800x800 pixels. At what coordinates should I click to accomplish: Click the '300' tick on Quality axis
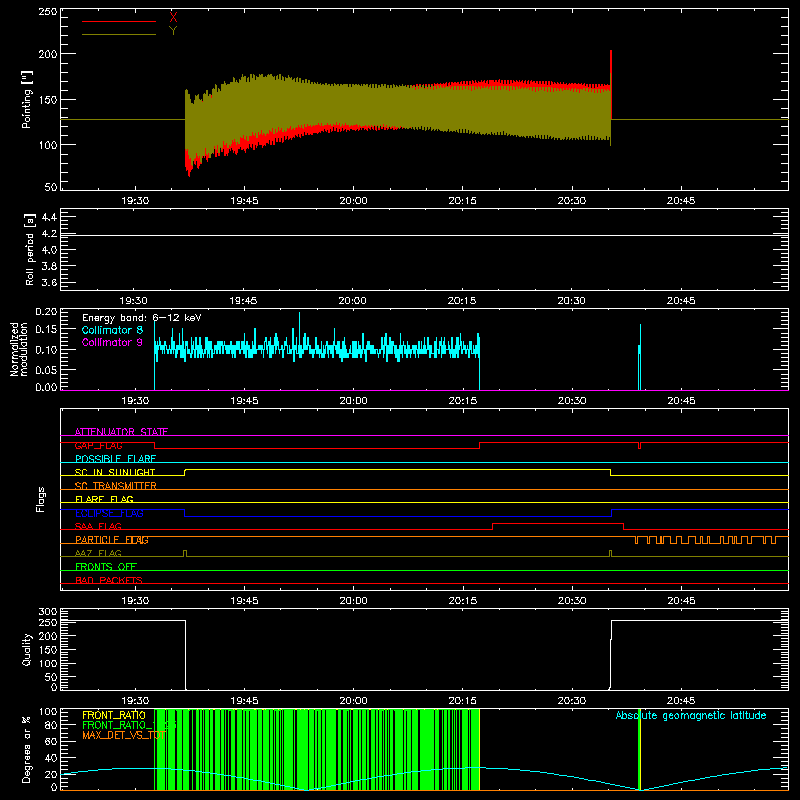coord(48,612)
